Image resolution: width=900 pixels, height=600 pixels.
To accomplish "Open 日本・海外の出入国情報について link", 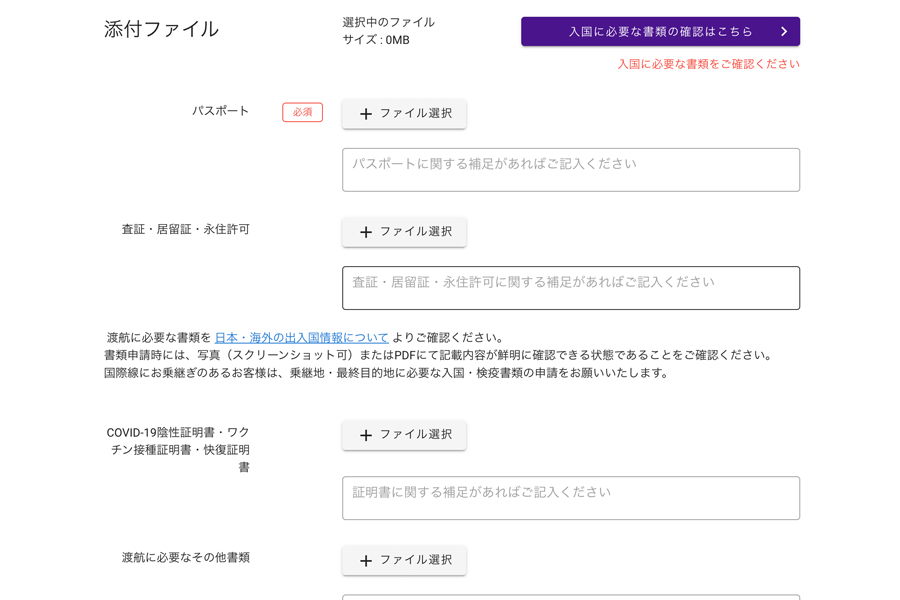I will pyautogui.click(x=301, y=338).
